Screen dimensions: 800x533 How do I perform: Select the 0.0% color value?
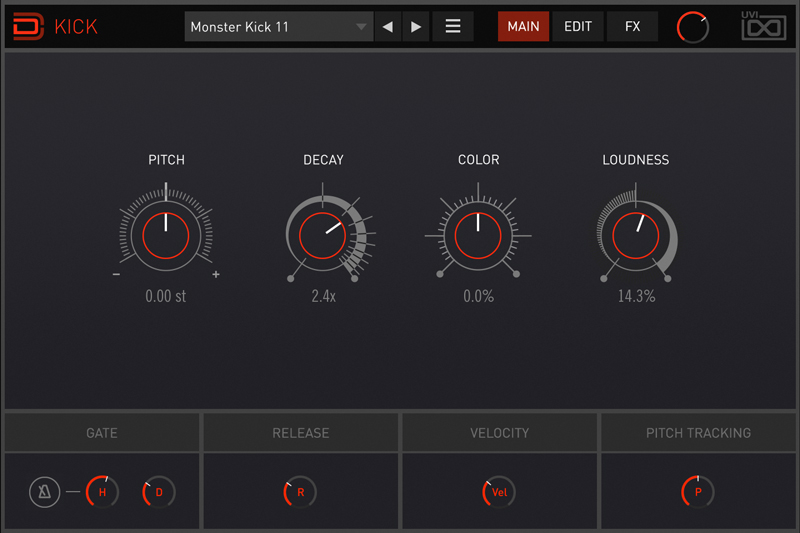(x=479, y=296)
